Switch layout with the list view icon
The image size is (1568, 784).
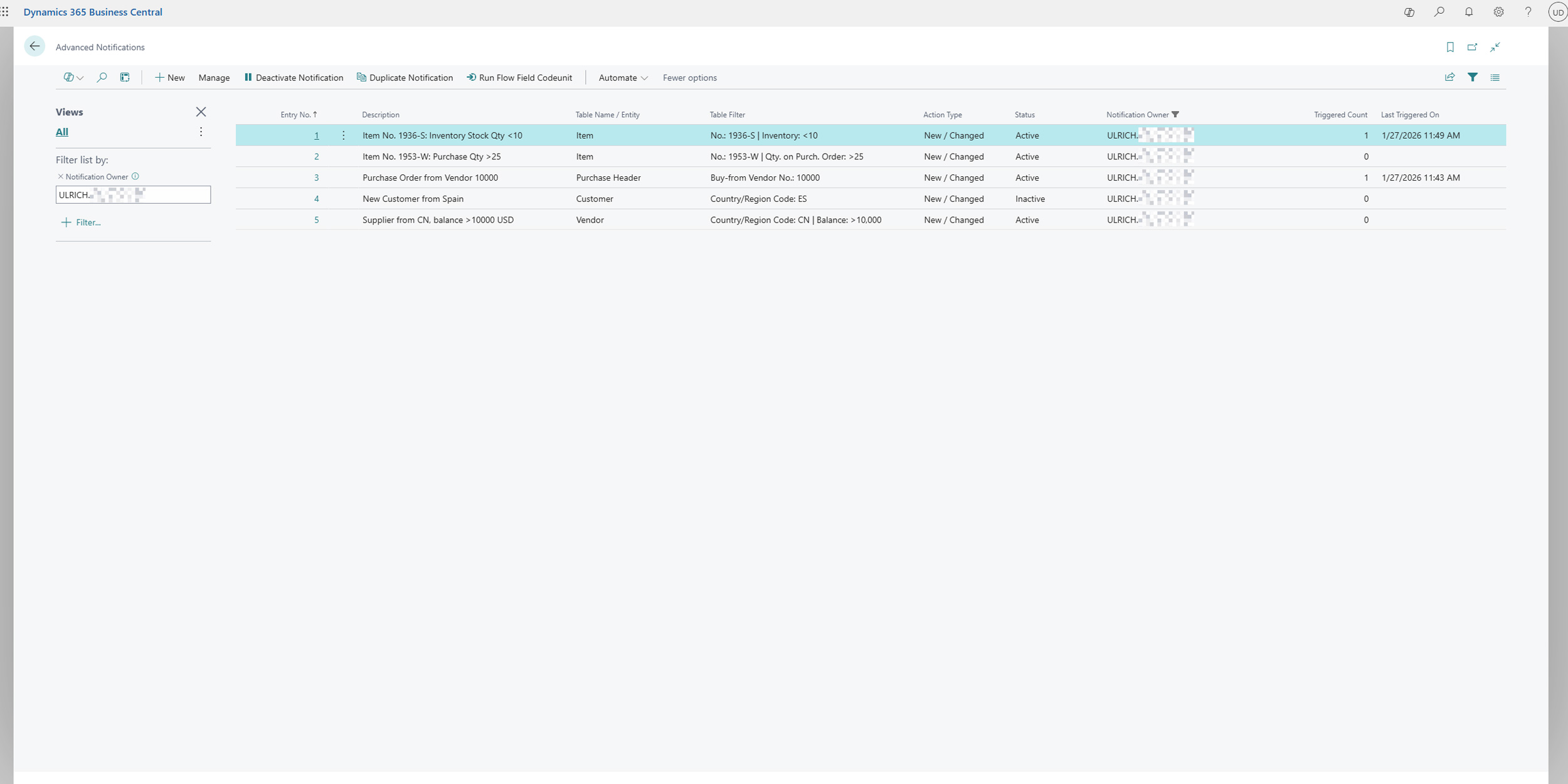click(x=1495, y=77)
